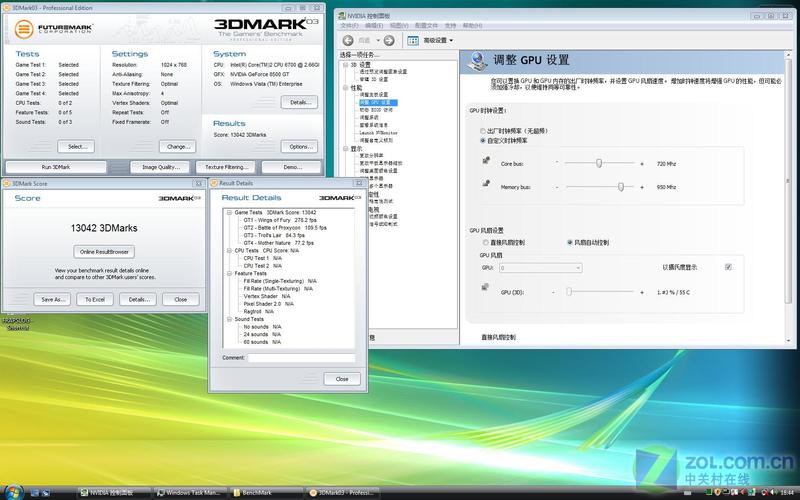Click the NVIDIA panel vertical scrollbar
The width and height of the screenshot is (800, 500).
789,196
